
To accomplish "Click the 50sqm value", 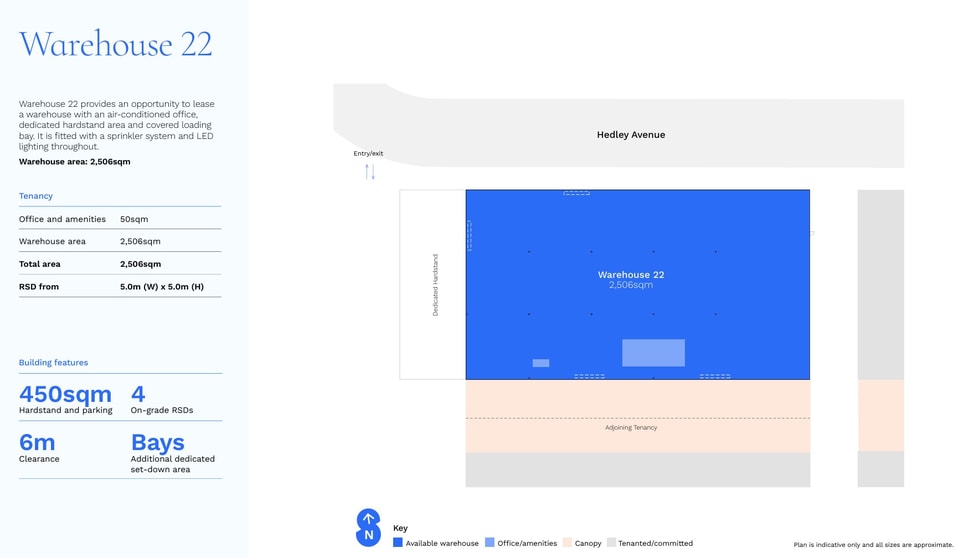I will click(134, 219).
